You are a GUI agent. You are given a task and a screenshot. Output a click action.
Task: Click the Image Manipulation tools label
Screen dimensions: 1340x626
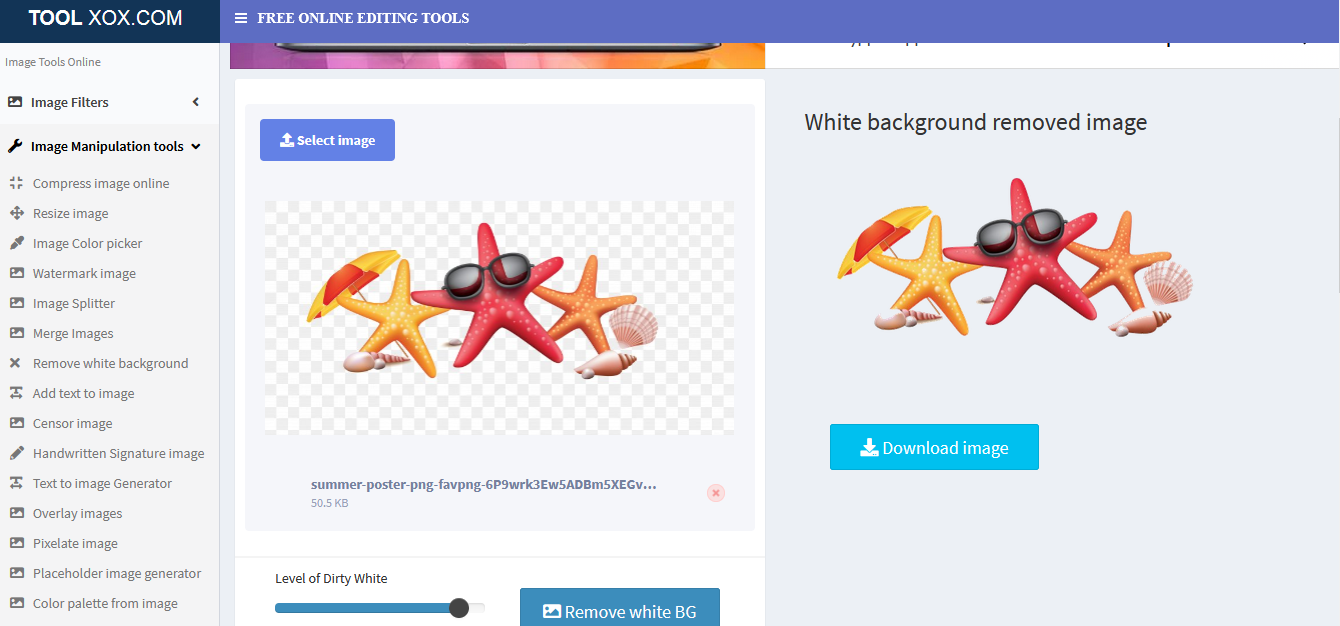(107, 146)
